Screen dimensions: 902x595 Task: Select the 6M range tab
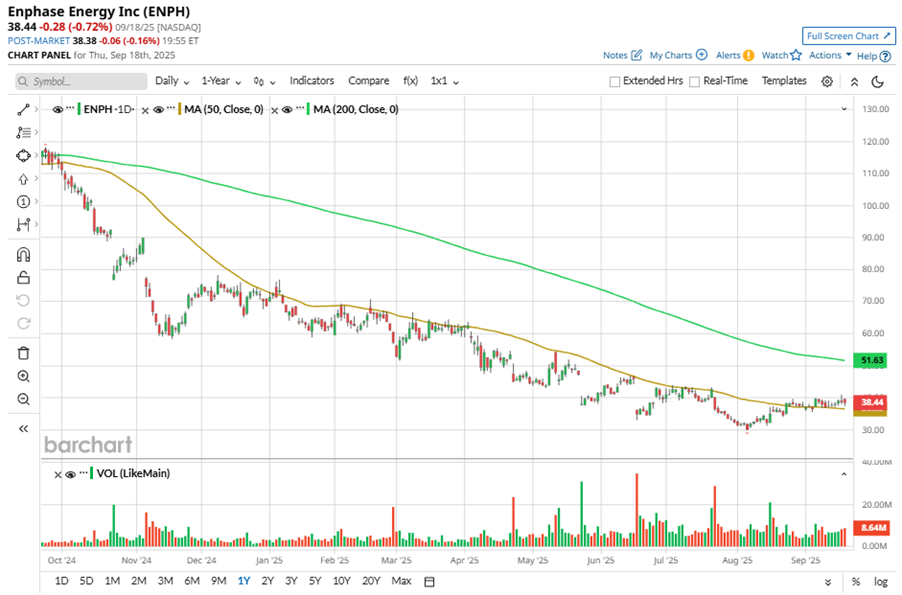[x=192, y=581]
